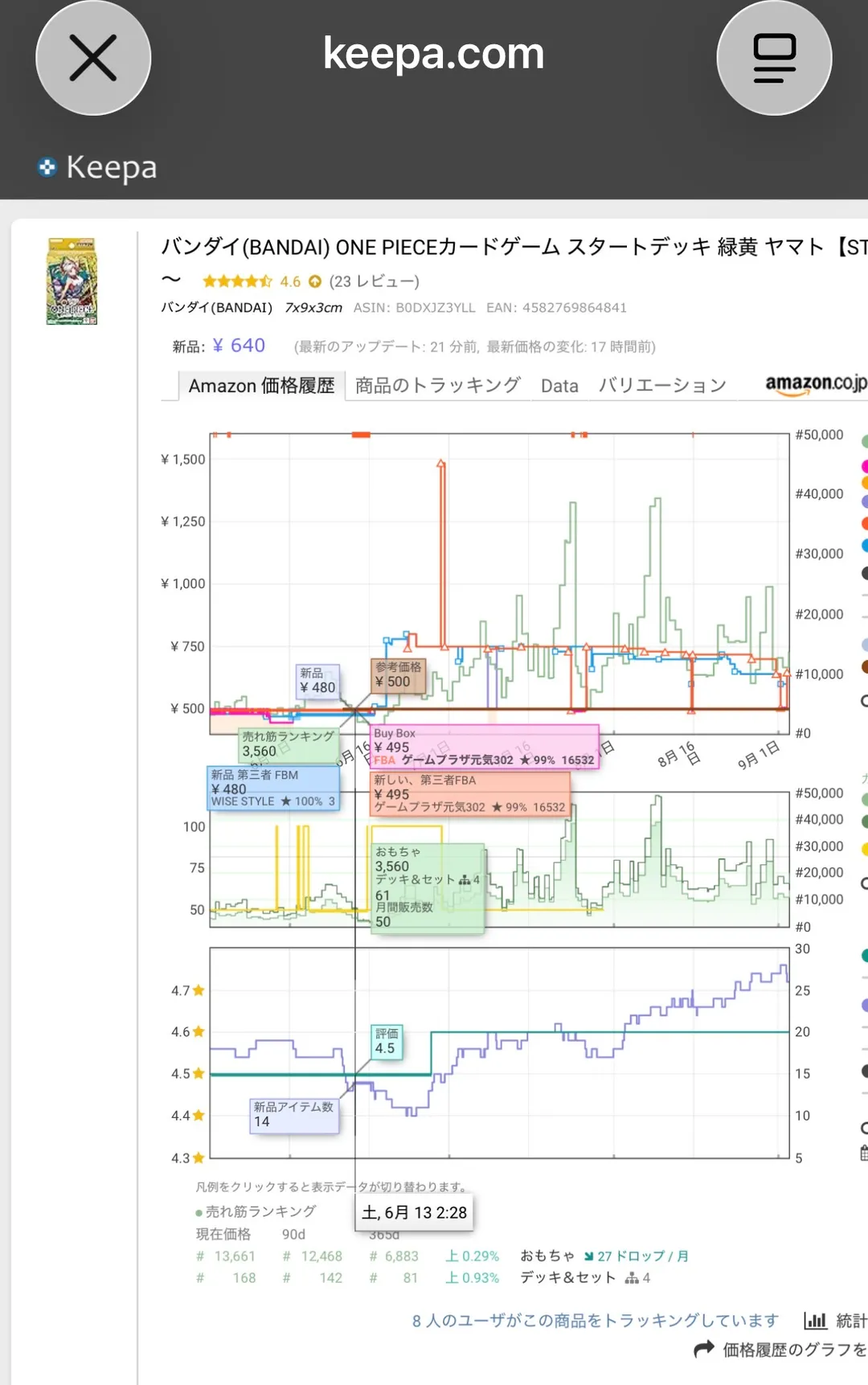Click the 売れ筋ランキング 3,560 tooltip
868x1385 pixels.
[289, 744]
